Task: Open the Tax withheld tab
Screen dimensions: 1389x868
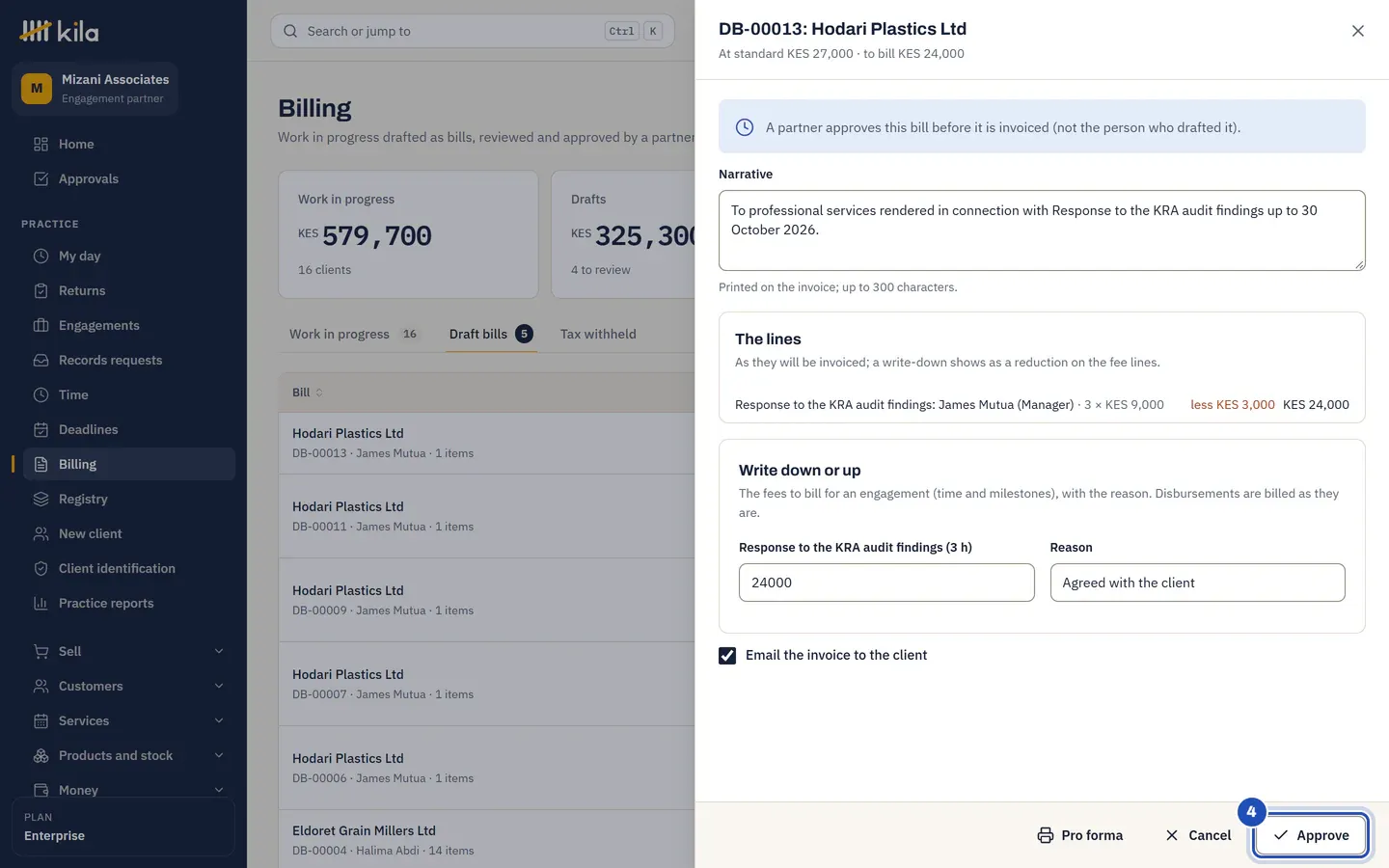Action: pos(598,334)
